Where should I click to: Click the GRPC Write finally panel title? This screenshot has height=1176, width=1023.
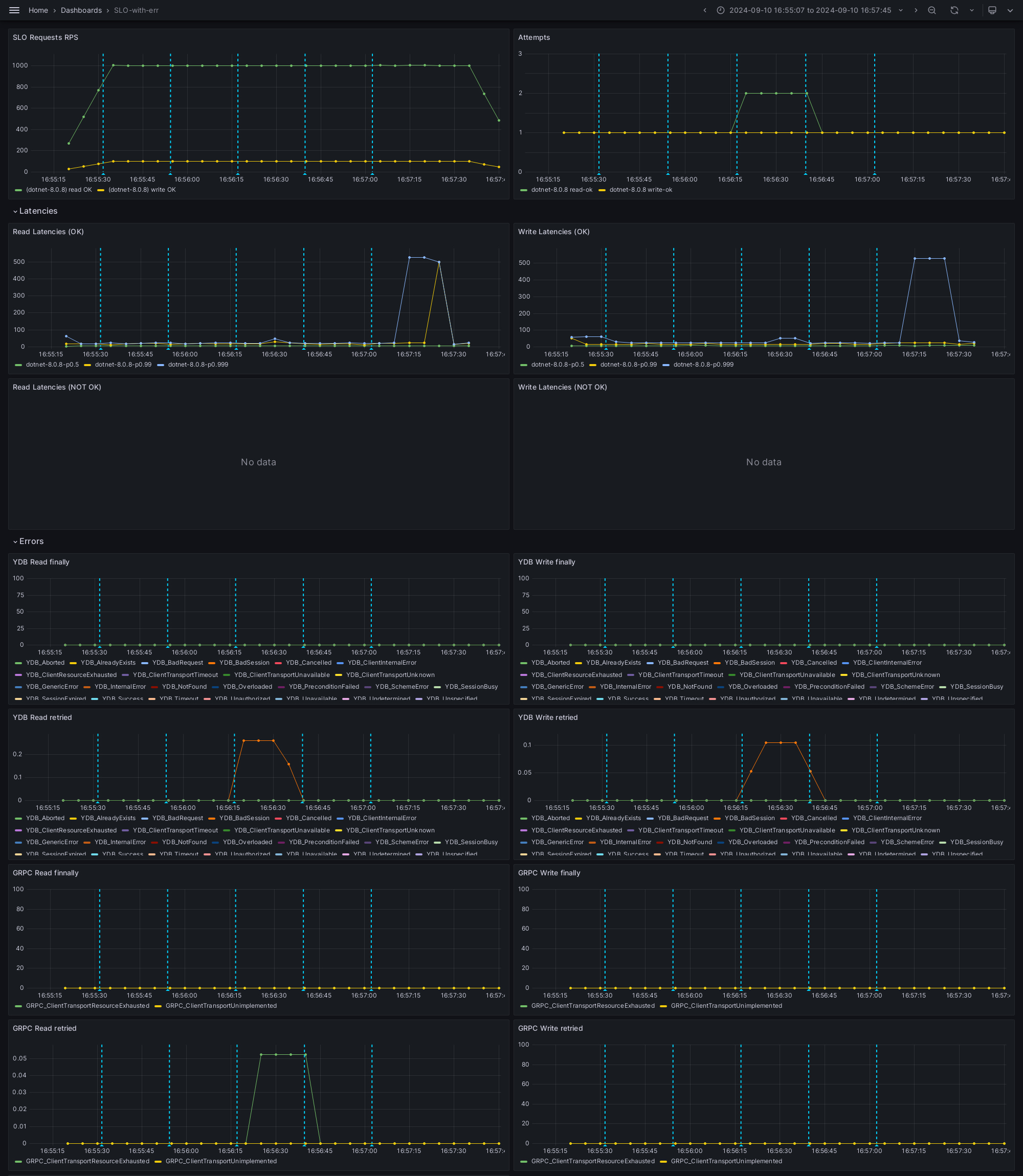[549, 874]
